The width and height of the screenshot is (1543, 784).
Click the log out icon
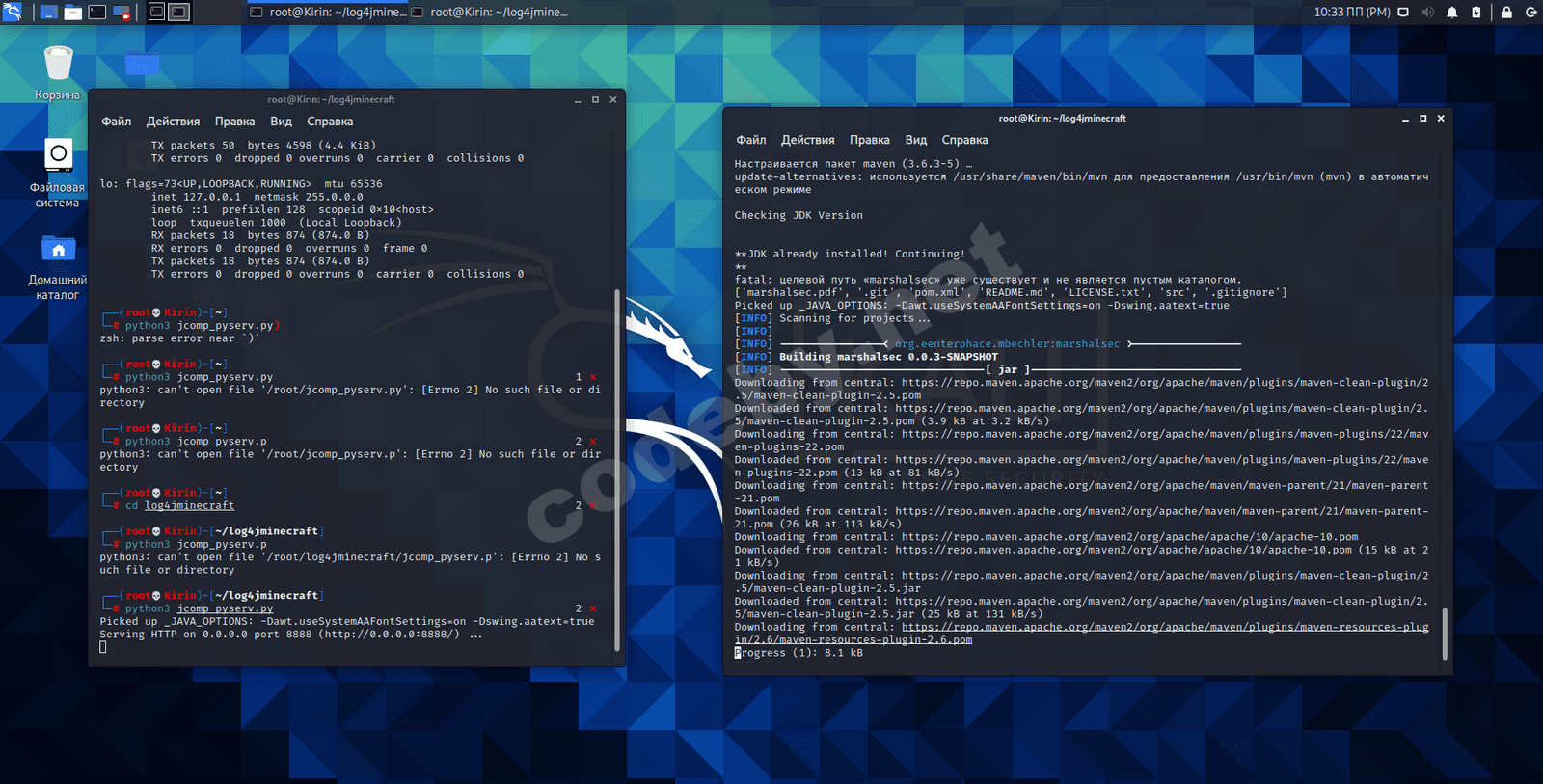point(1530,12)
